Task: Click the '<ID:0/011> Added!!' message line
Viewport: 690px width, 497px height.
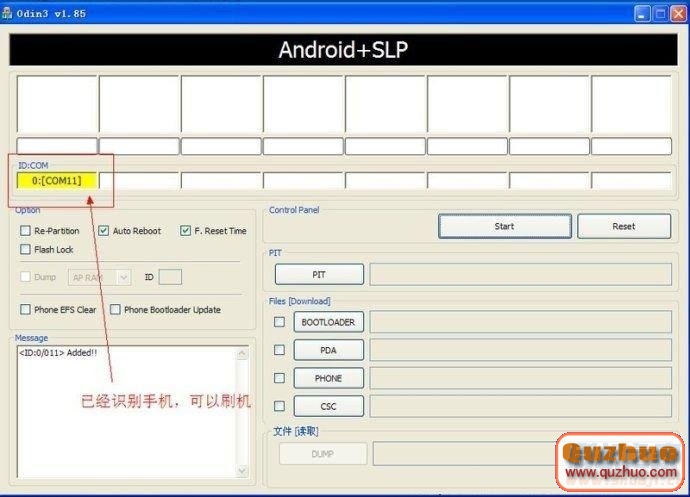Action: point(58,353)
